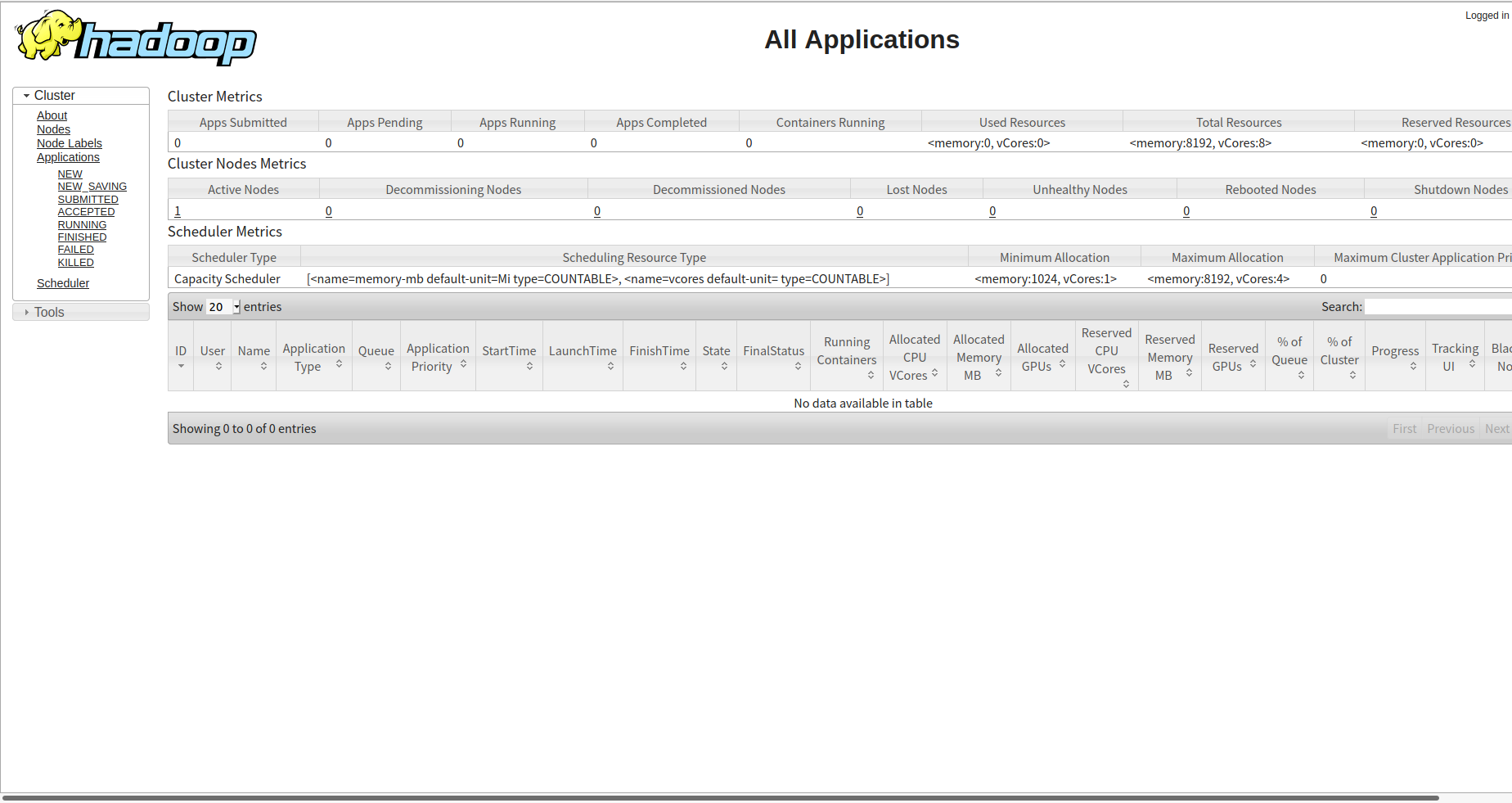
Task: Sort by Application Priority column
Action: 438,355
